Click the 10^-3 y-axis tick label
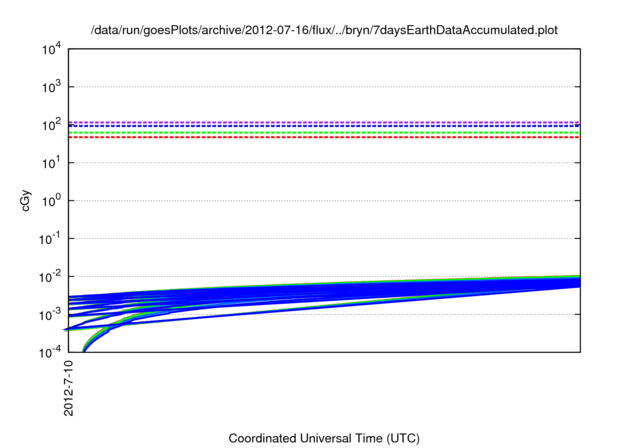 (49, 315)
